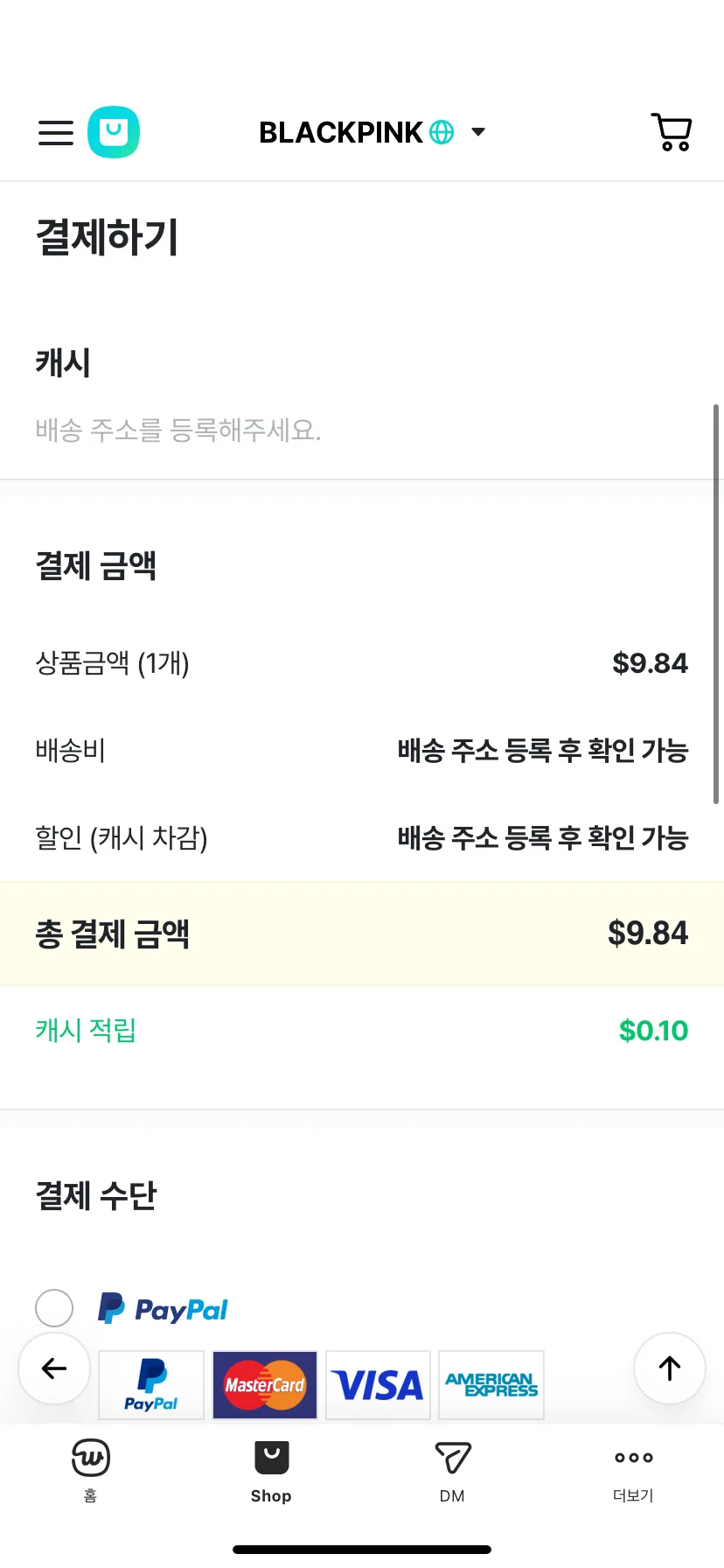This screenshot has height=1568, width=724.
Task: Switch to the Shop tab
Action: tap(271, 1471)
